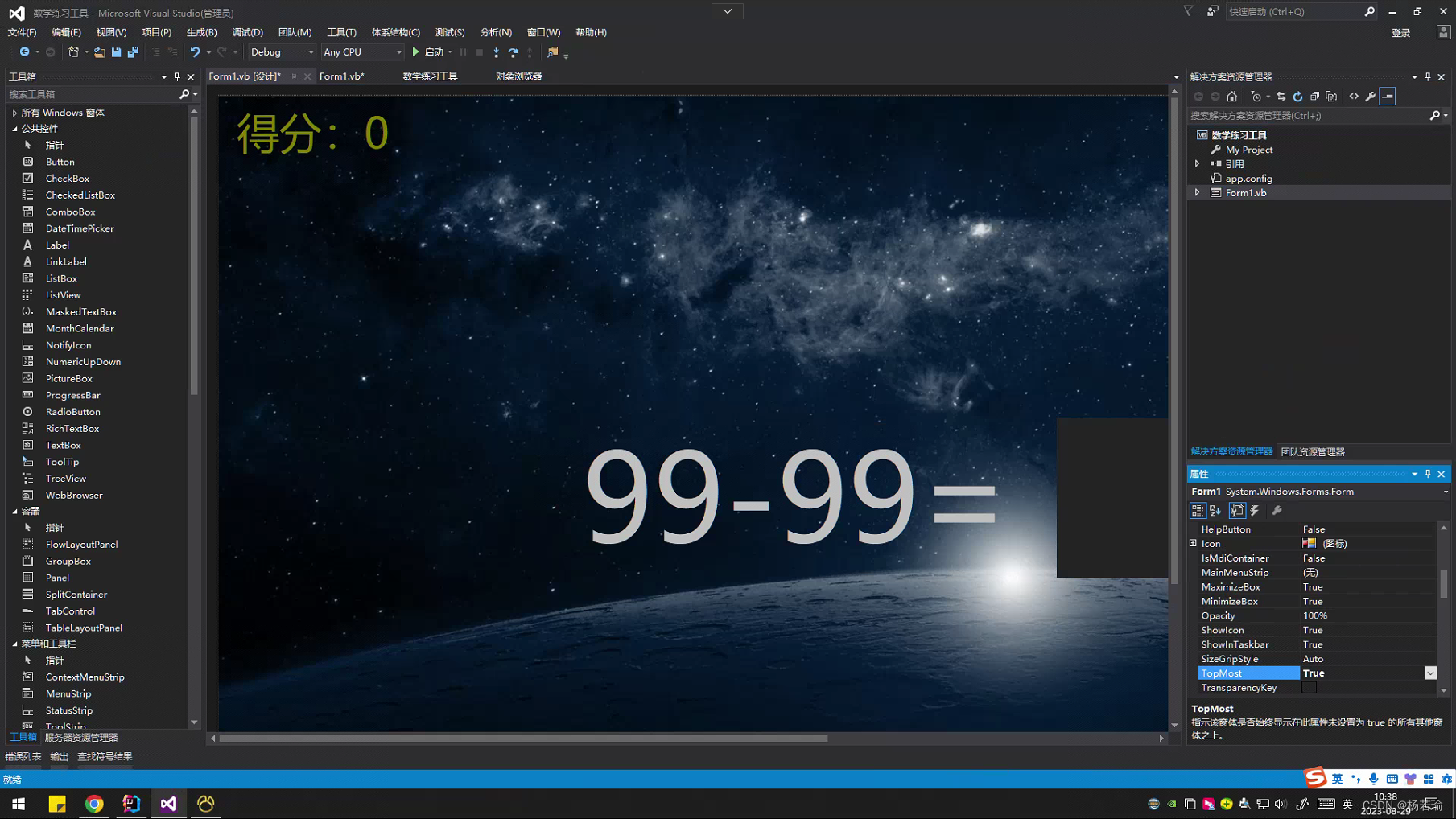Toggle Preview Selected Items in Solution Explorer
The height and width of the screenshot is (819, 1456).
pos(1388,97)
